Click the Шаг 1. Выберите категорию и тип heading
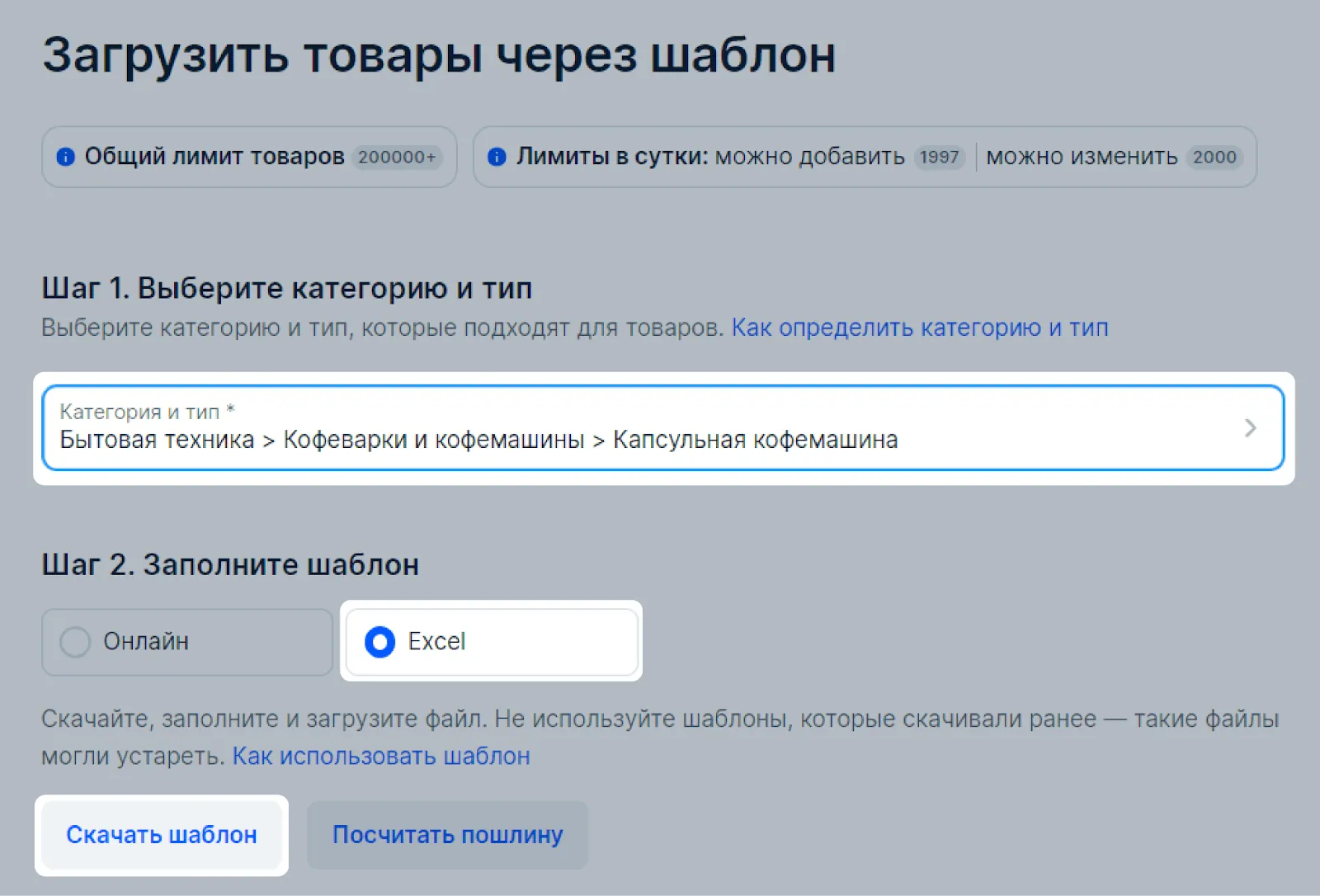 pos(286,288)
